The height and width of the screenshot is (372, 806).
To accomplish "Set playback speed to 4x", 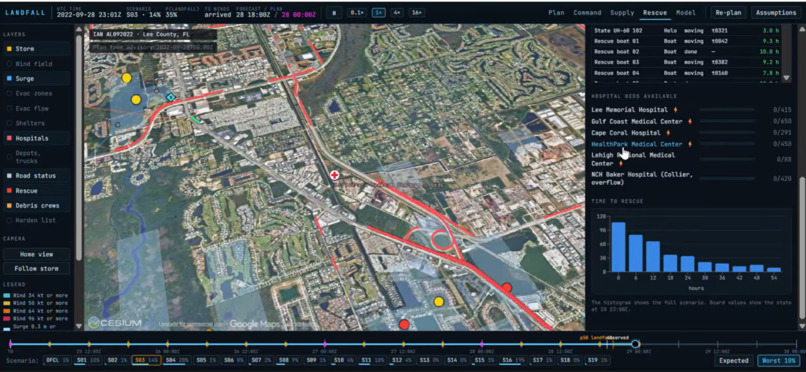I will click(396, 13).
